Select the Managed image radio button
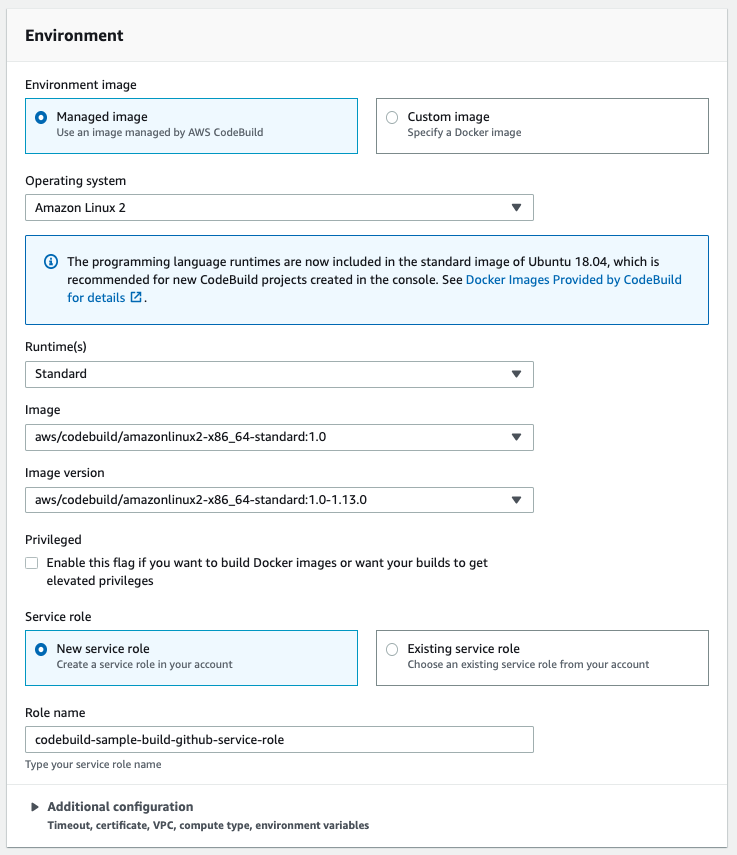 pyautogui.click(x=41, y=117)
